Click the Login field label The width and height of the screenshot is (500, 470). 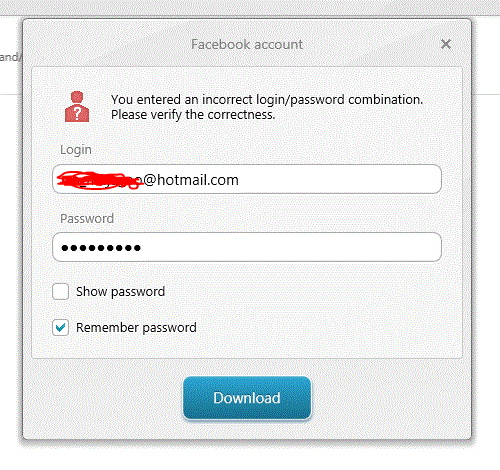click(x=76, y=150)
